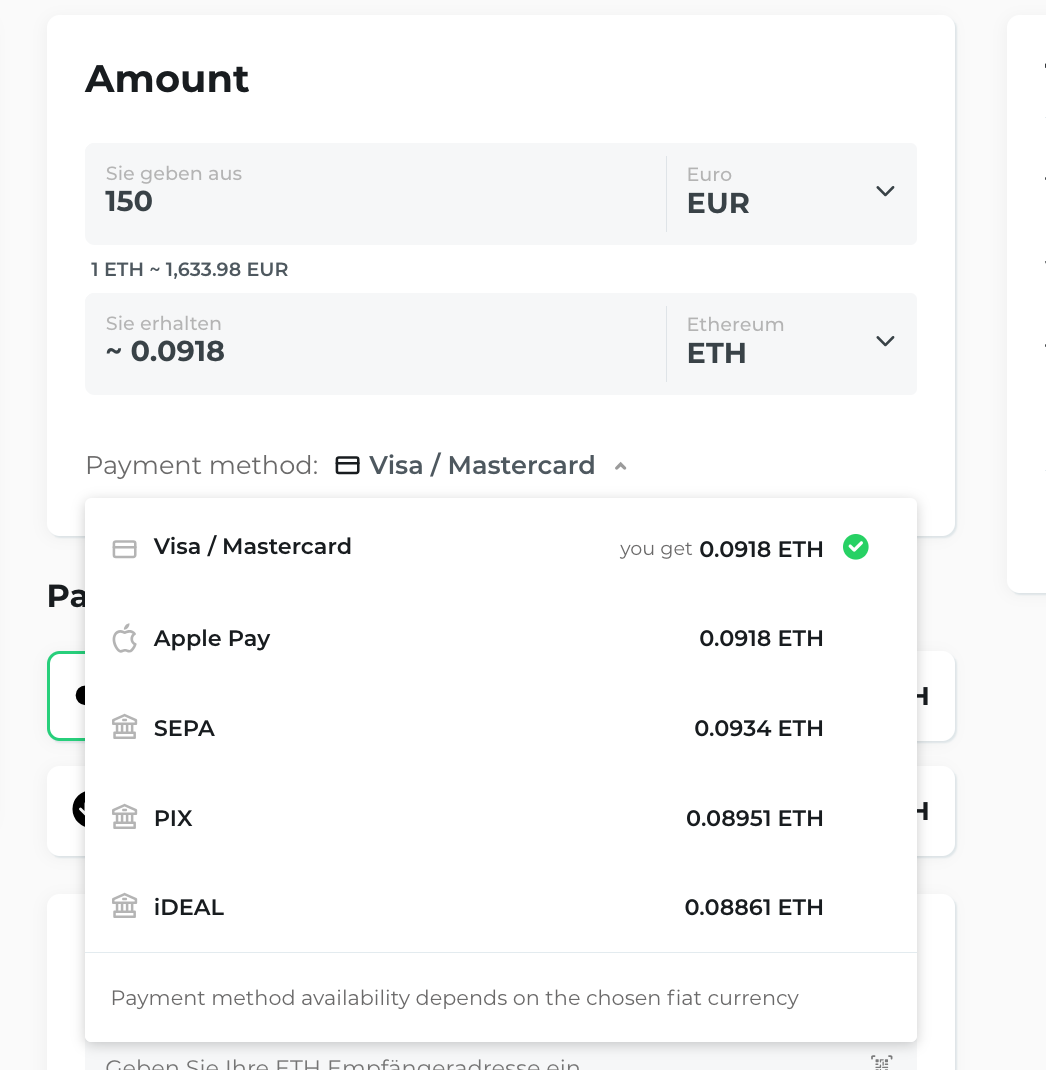This screenshot has height=1070, width=1046.
Task: Open the EUR currency dropdown
Action: point(884,191)
